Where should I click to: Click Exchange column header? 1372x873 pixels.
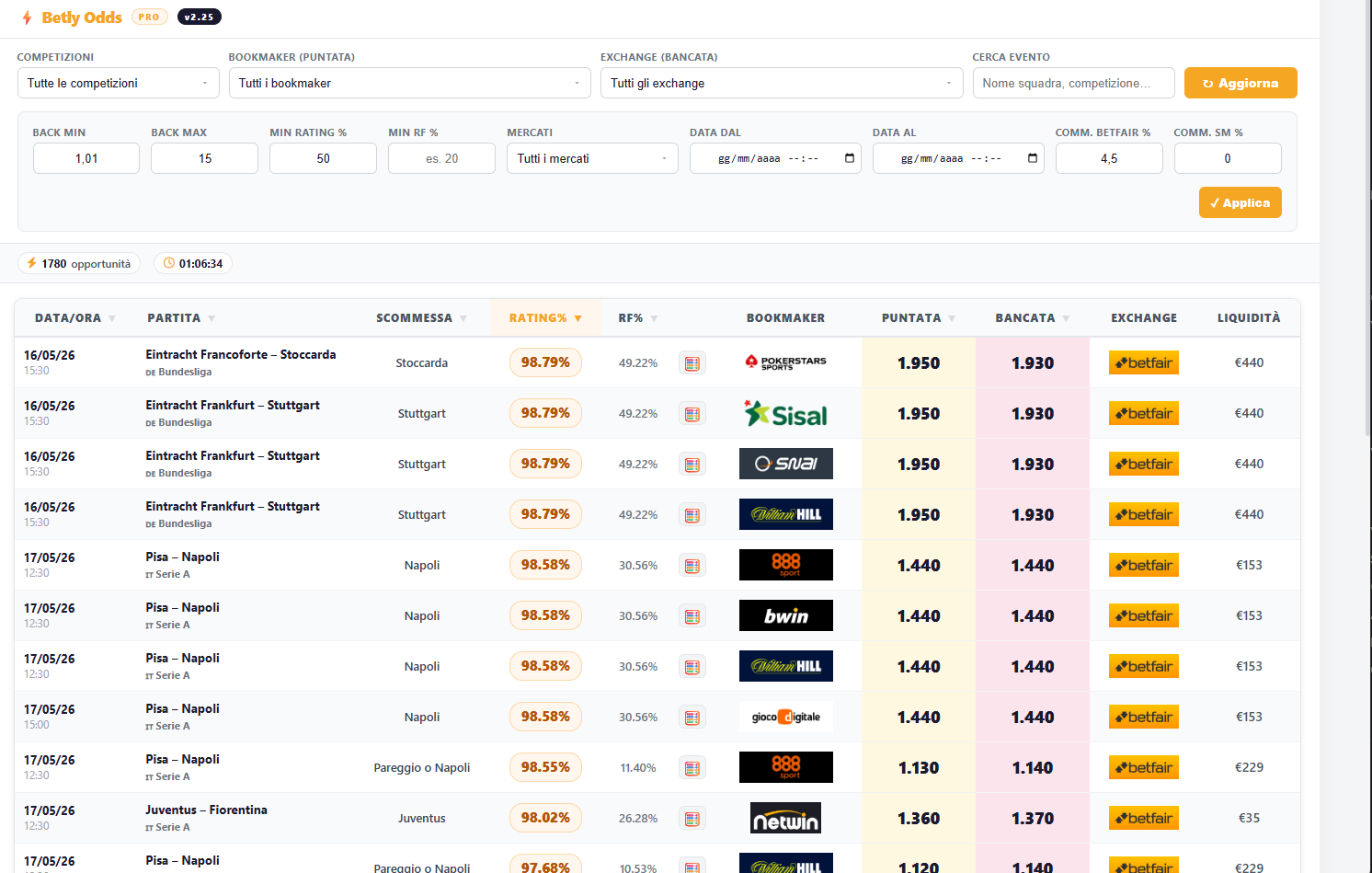tap(1144, 318)
